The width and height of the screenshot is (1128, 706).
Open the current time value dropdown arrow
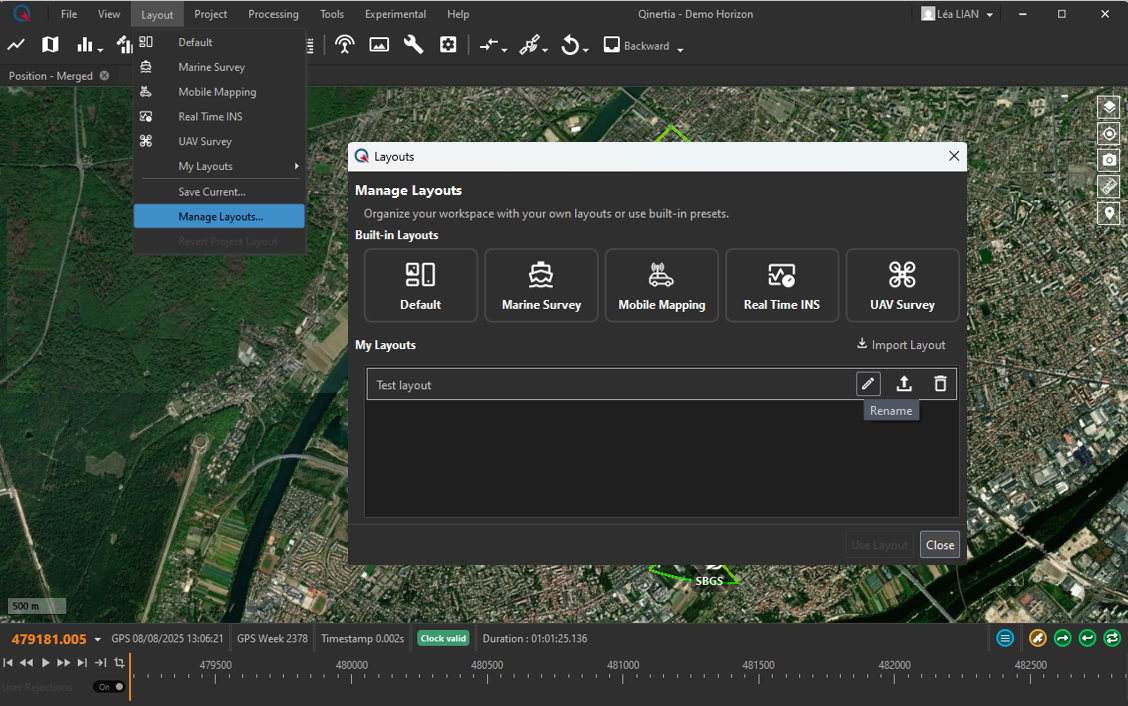click(x=98, y=640)
